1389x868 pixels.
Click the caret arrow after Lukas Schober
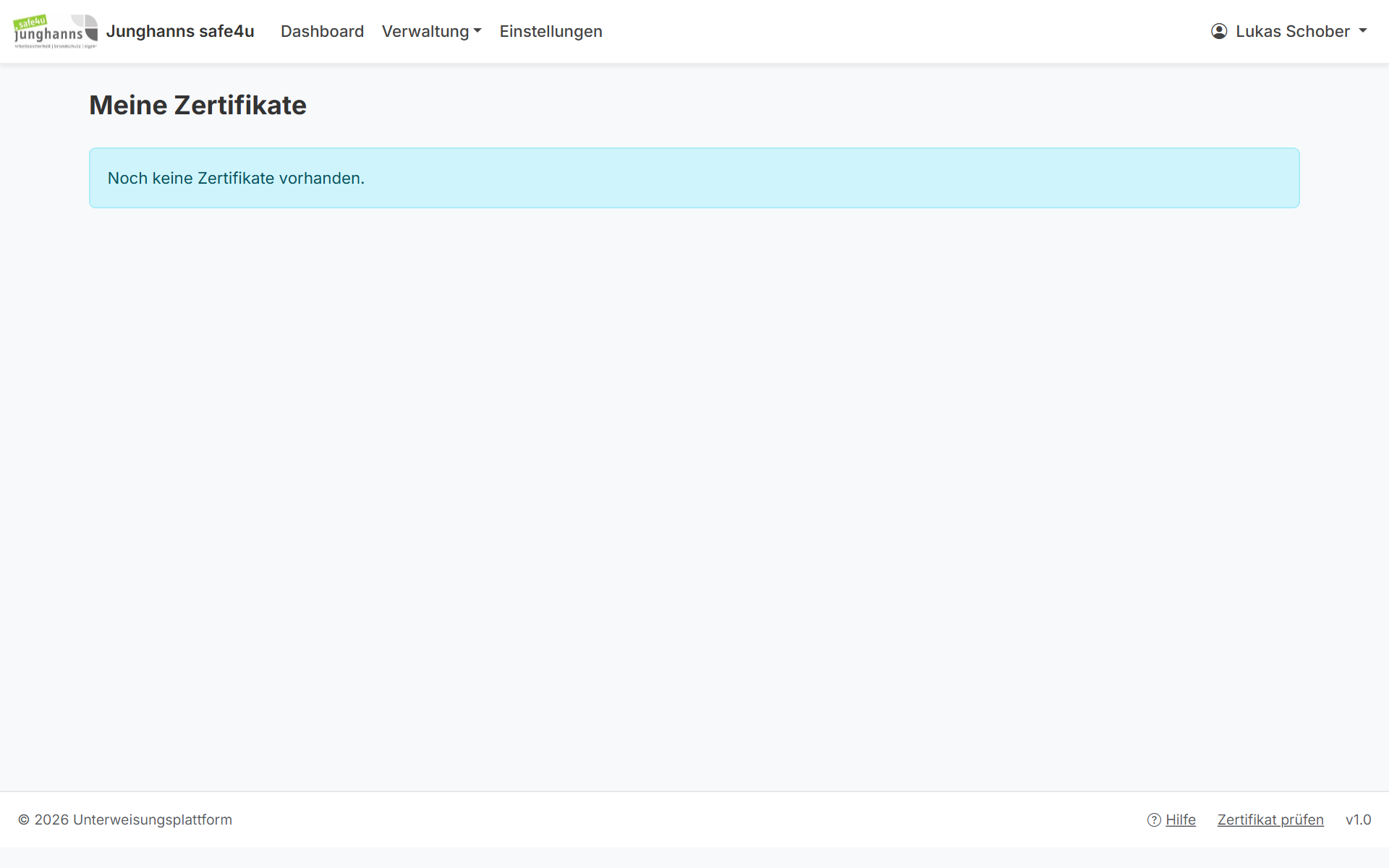1363,31
